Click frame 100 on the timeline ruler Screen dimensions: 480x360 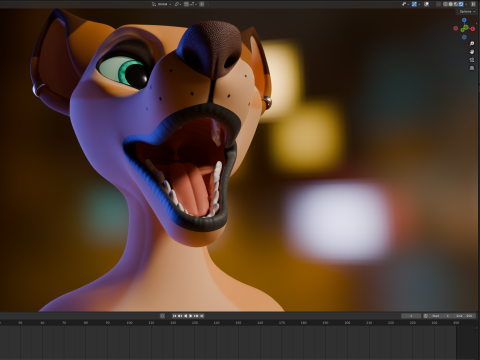pyautogui.click(x=129, y=323)
